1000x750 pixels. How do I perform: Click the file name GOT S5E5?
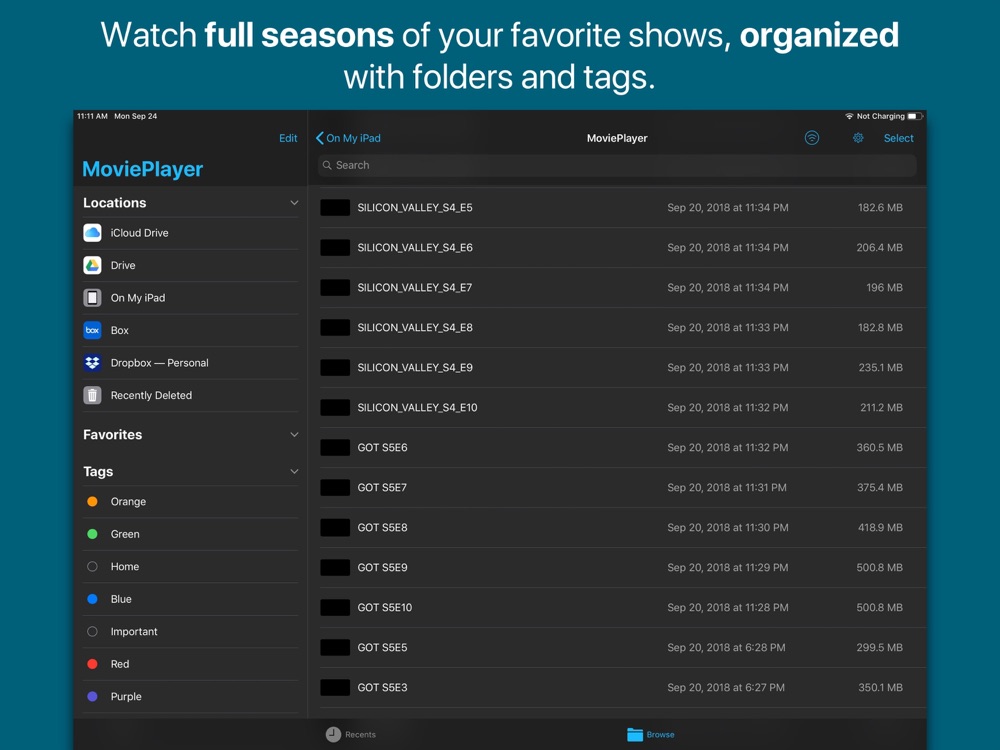382,648
